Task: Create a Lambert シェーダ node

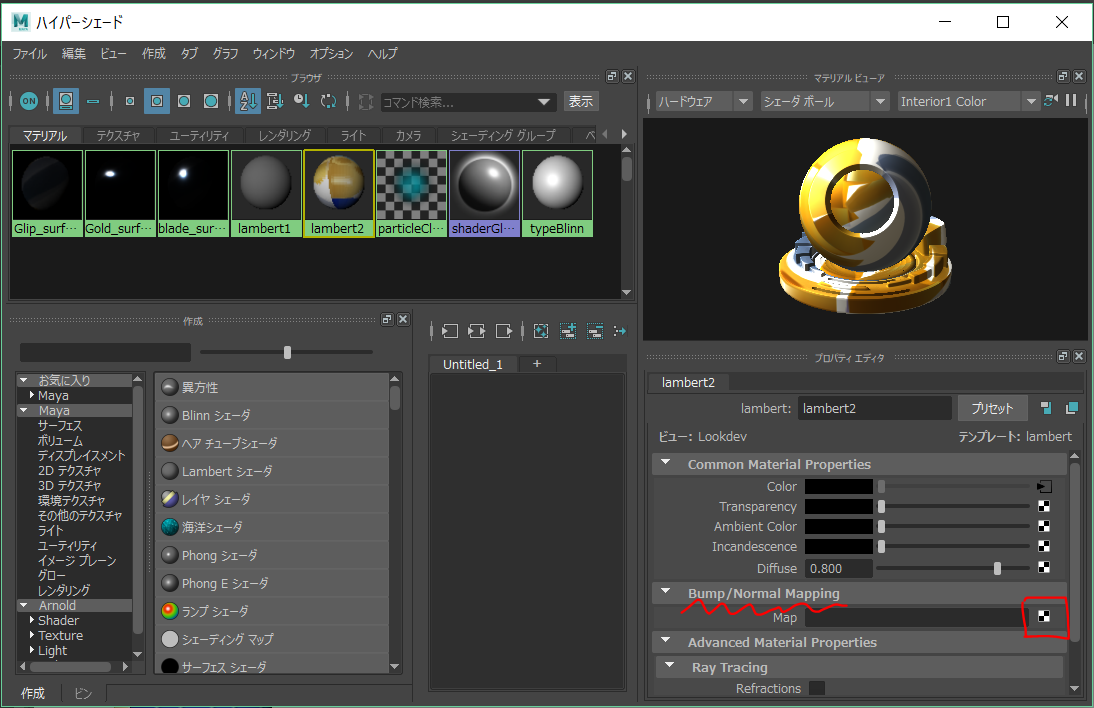Action: tap(271, 472)
